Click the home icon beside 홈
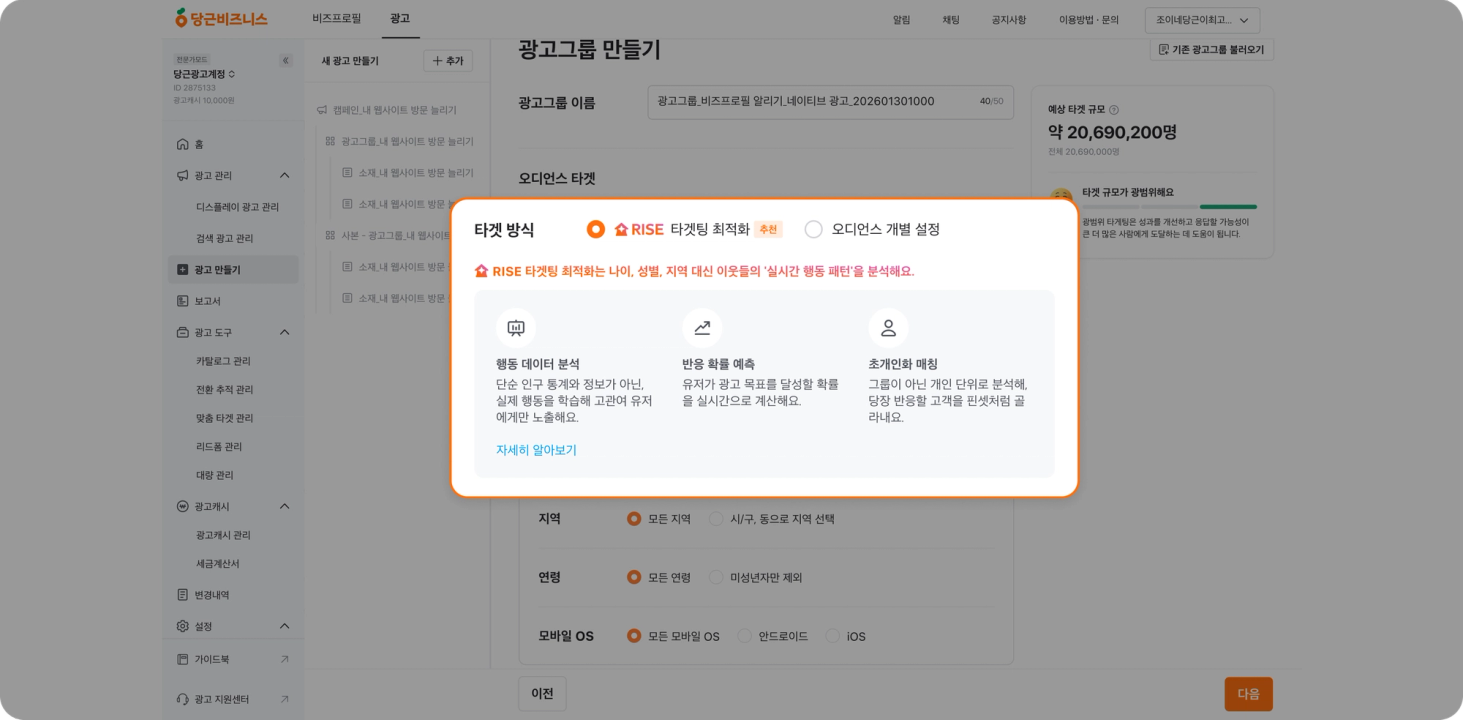Screen dimensions: 1463x720 [x=182, y=144]
